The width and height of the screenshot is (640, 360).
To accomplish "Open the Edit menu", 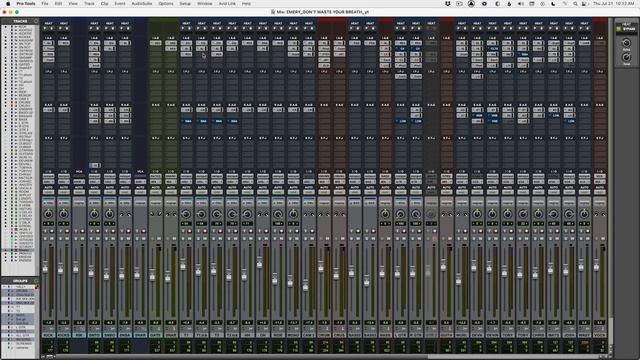I will point(58,4).
